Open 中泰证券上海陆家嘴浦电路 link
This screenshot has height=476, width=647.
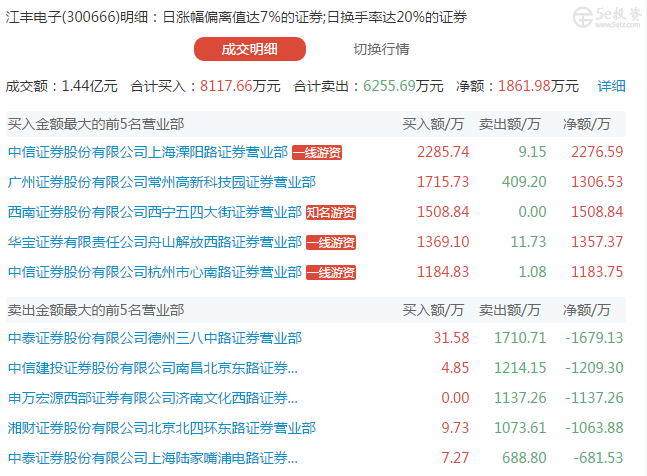click(153, 458)
